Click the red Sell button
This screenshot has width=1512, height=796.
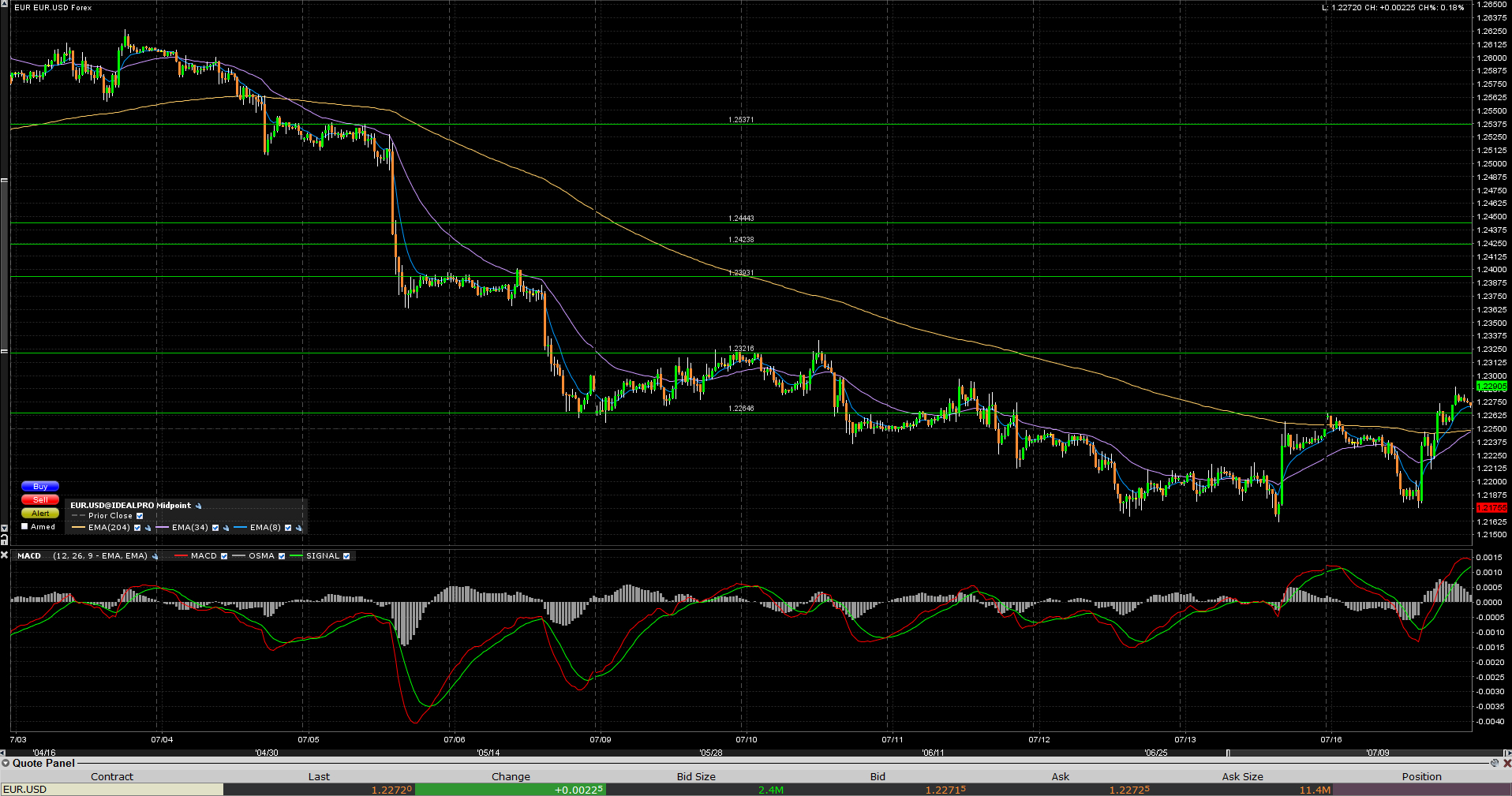click(40, 500)
